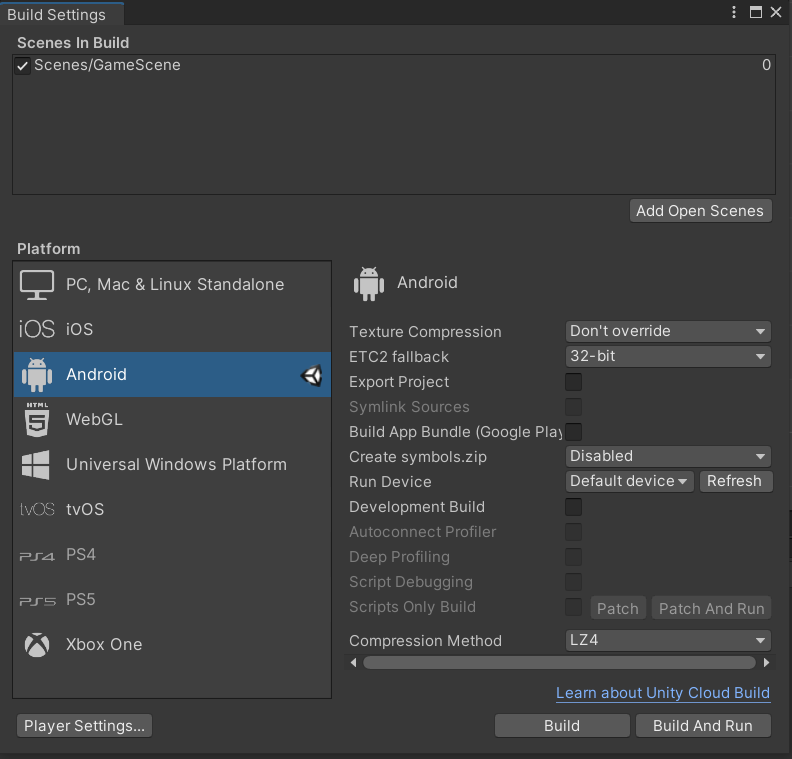This screenshot has height=759, width=792.
Task: Select Universal Windows Platform entry
Action: [x=172, y=465]
